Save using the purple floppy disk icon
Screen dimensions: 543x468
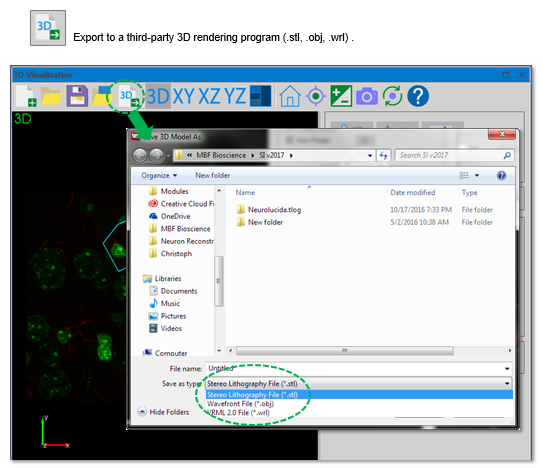(77, 96)
